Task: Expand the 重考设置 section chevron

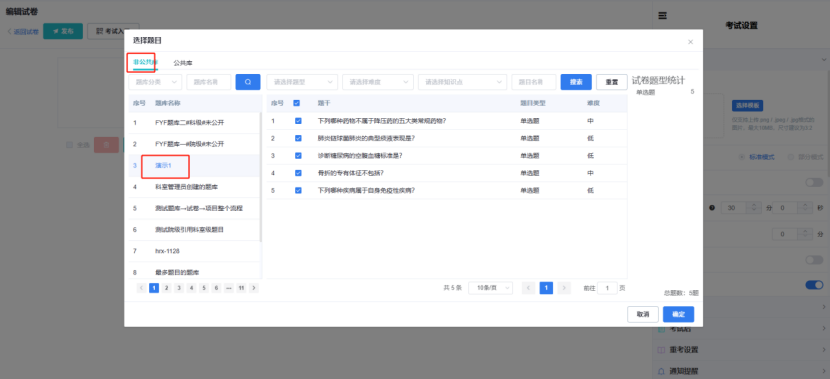Action: [x=824, y=350]
